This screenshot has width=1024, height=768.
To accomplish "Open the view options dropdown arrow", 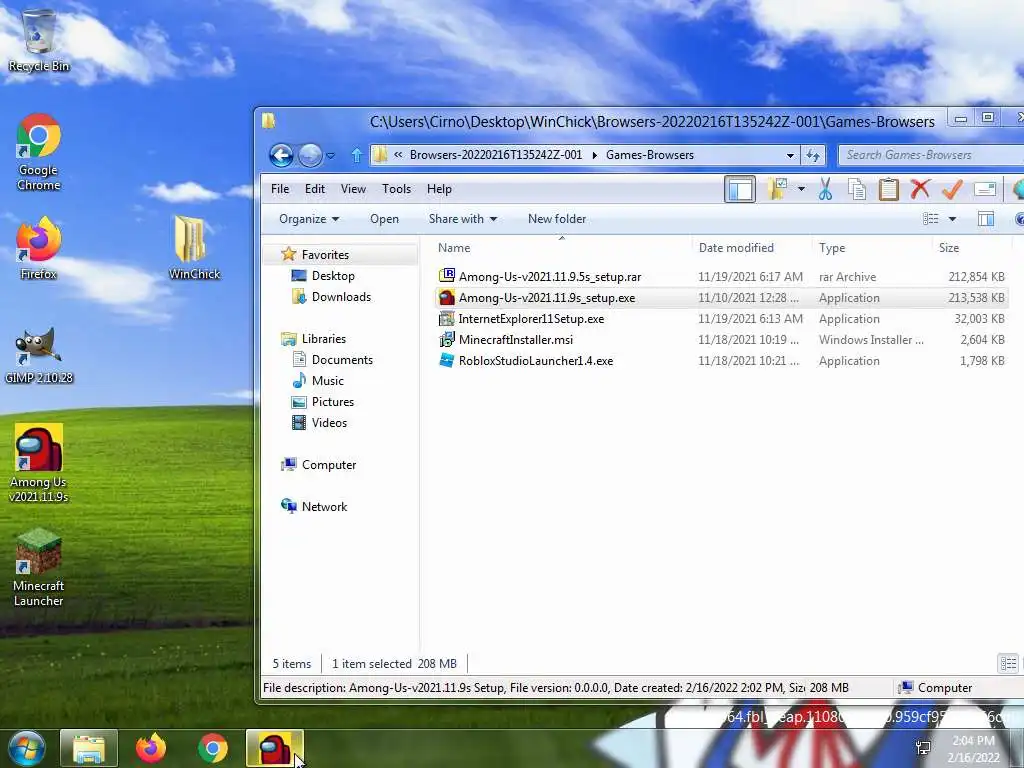I will point(952,219).
